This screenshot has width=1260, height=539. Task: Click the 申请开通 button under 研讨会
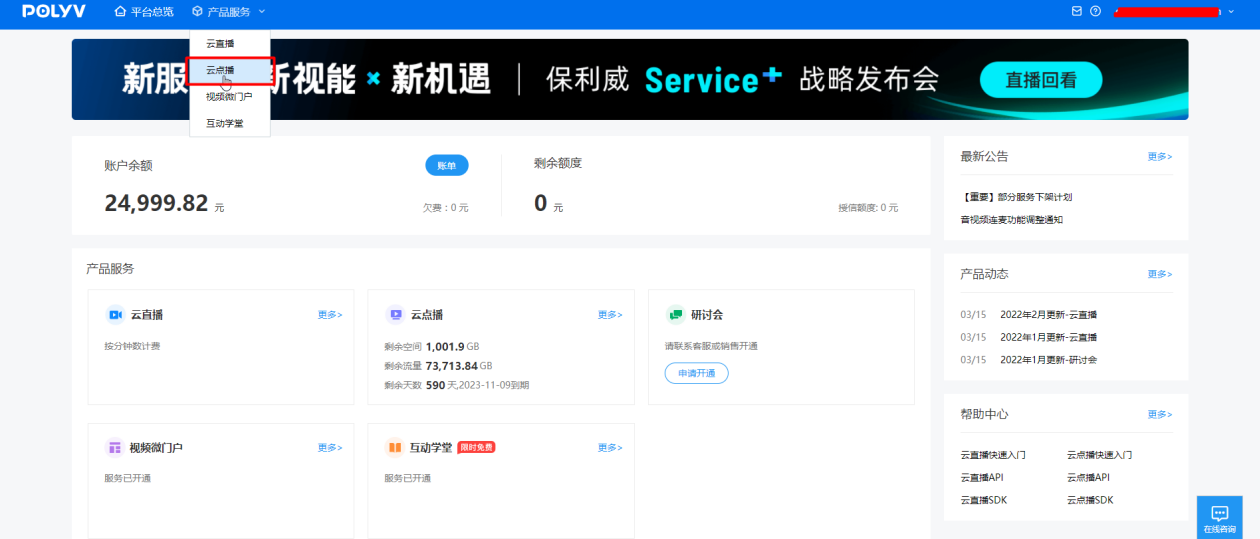click(x=696, y=373)
